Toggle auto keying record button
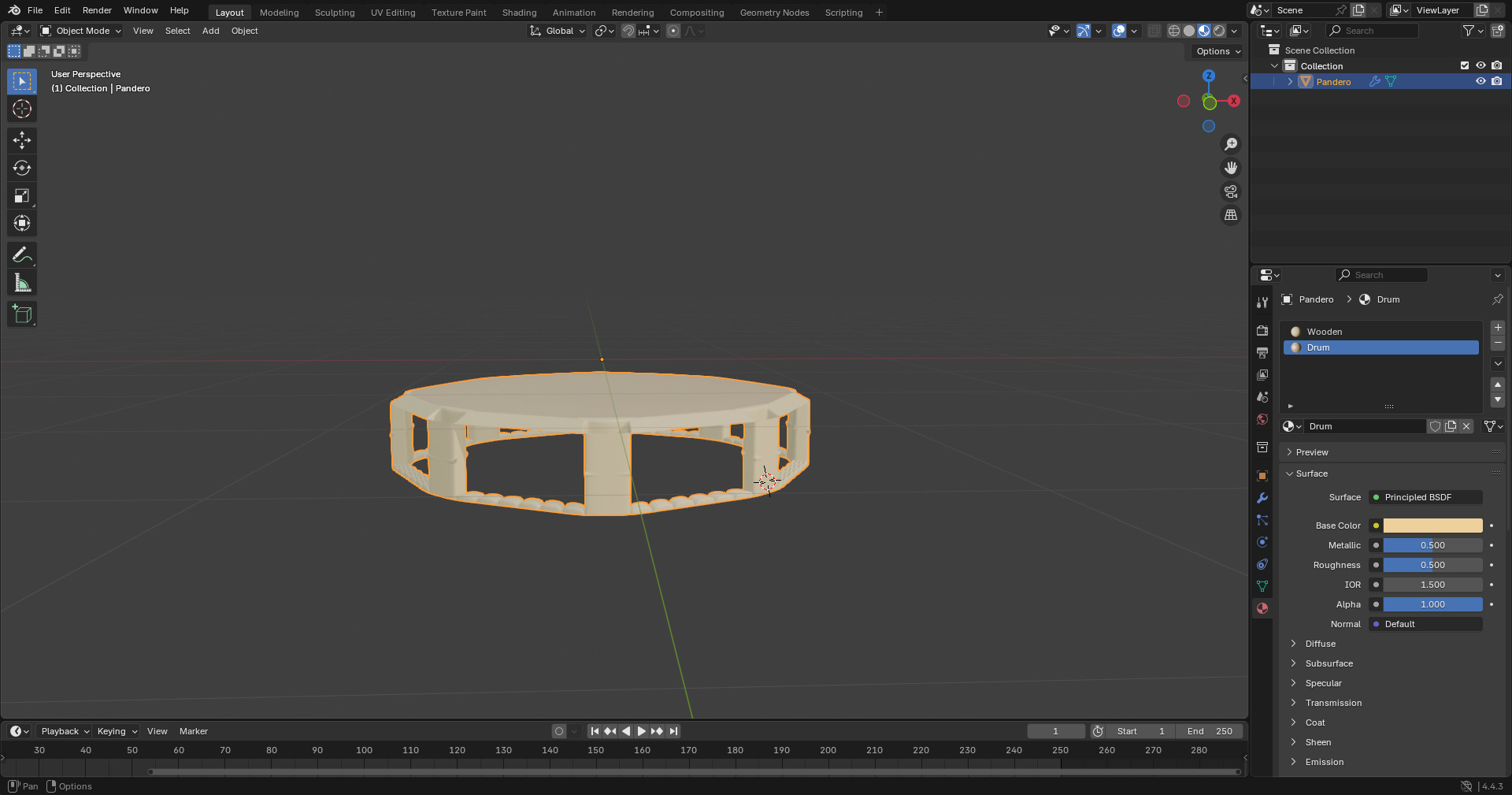 pos(559,731)
